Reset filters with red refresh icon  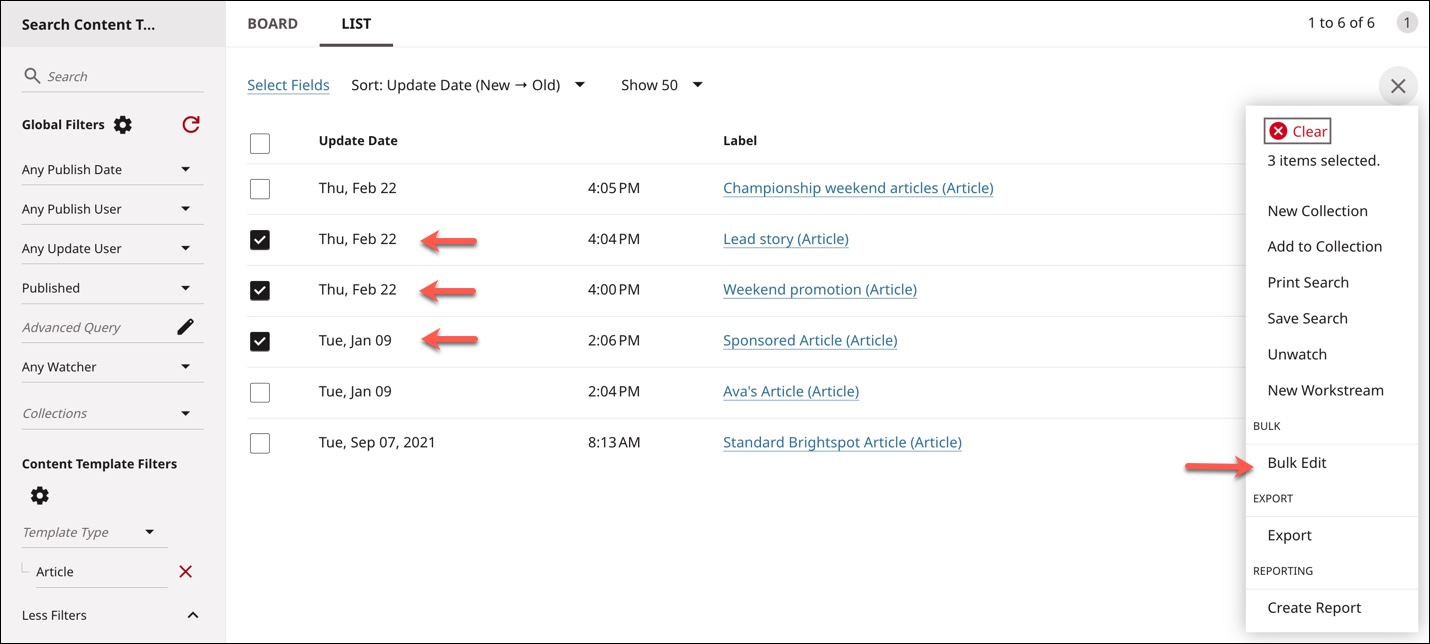click(x=191, y=124)
